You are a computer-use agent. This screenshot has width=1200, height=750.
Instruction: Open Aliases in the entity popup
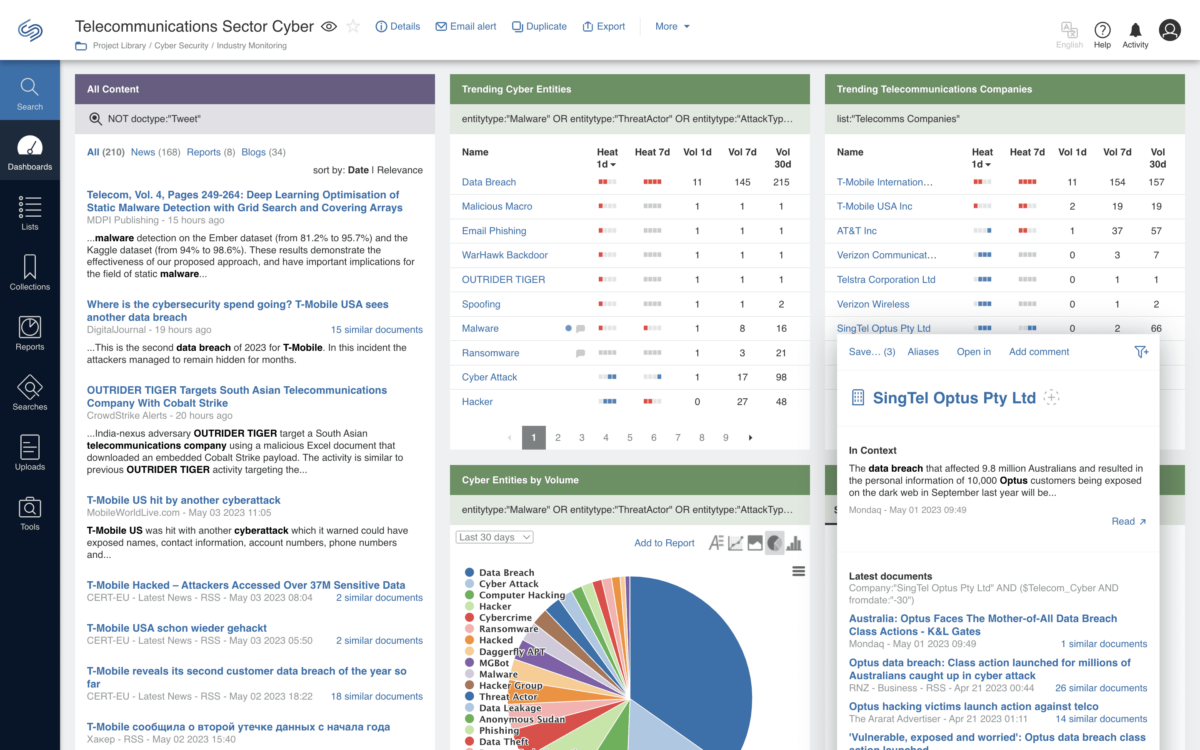pos(923,352)
